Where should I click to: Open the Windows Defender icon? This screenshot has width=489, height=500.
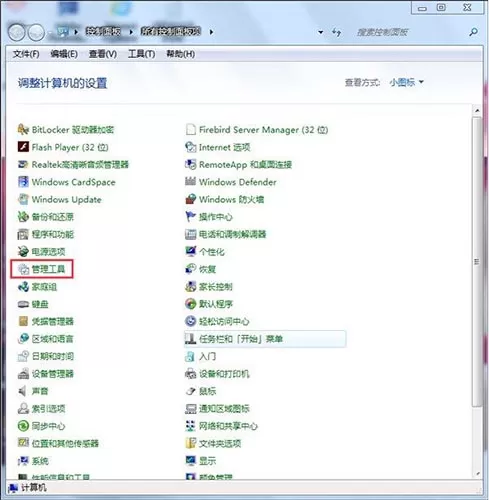[190, 182]
